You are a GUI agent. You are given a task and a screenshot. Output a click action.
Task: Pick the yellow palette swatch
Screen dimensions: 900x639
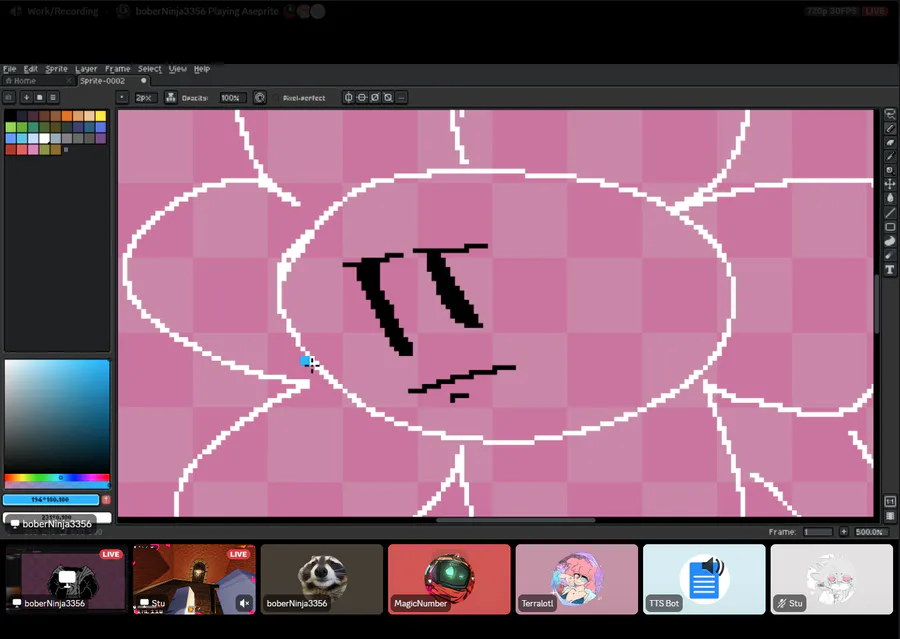pos(101,116)
